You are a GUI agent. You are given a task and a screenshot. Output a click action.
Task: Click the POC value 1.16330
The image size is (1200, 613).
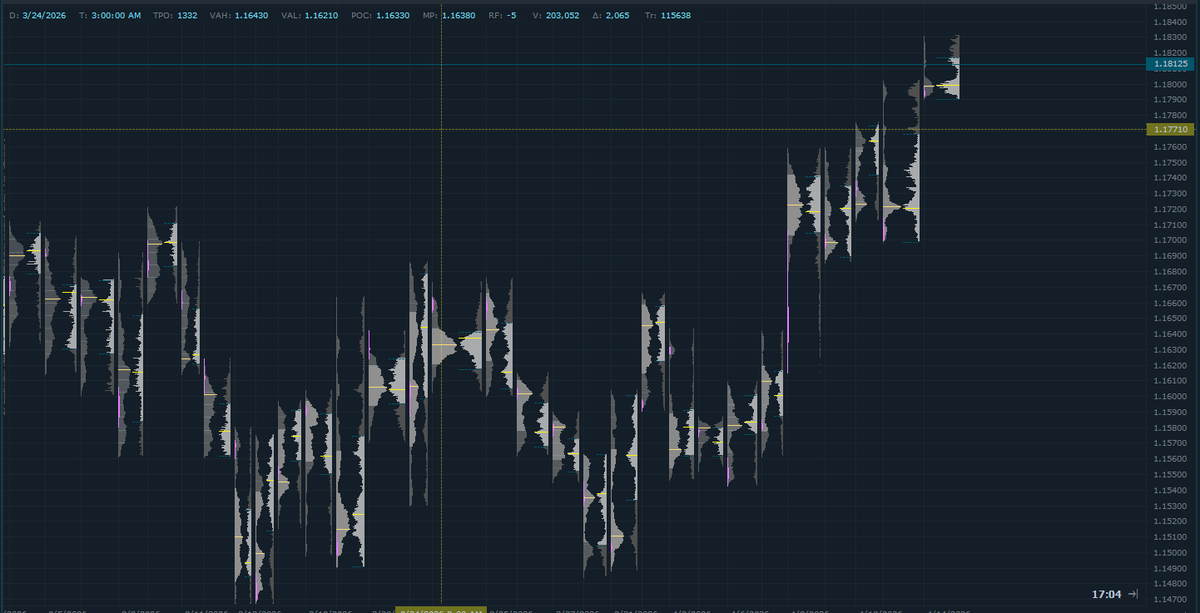point(393,15)
